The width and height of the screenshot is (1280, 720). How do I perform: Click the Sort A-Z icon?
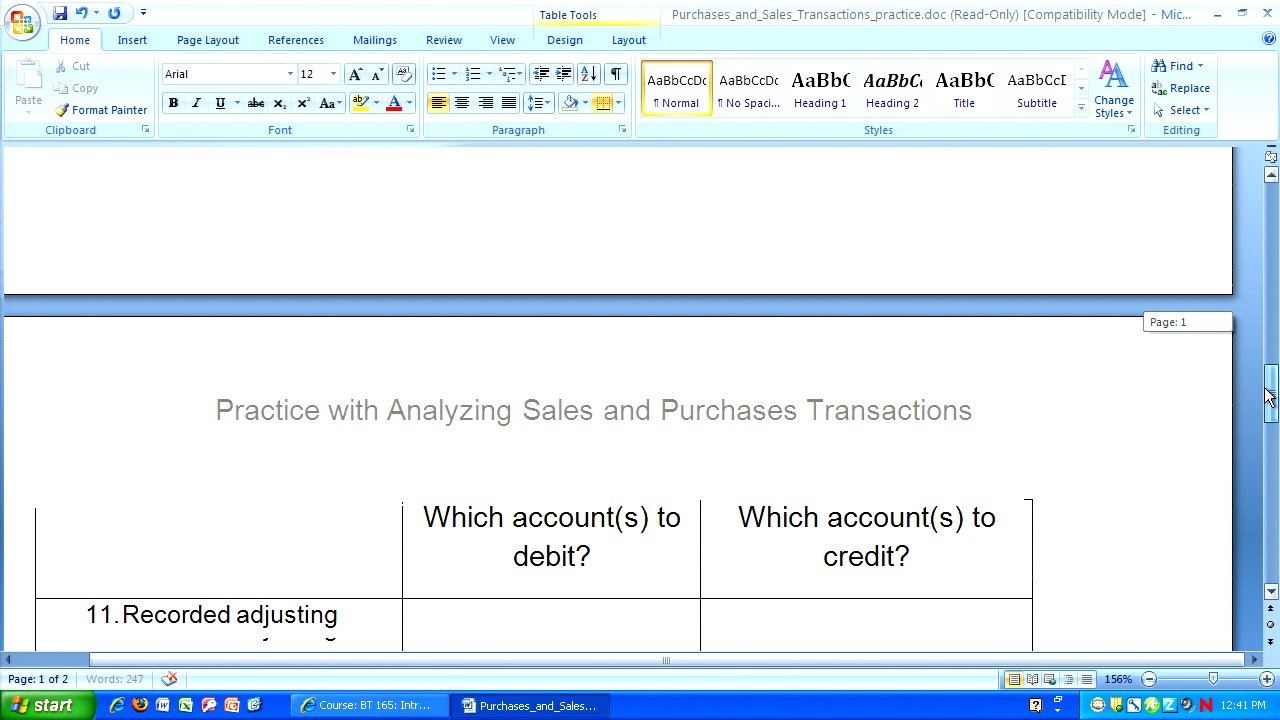[588, 74]
